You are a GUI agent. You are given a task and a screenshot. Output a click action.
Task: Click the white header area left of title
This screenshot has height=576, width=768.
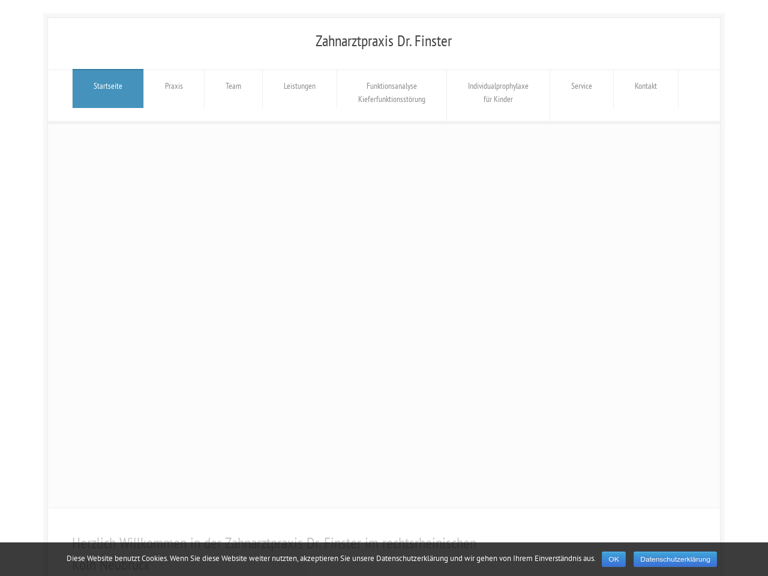click(x=170, y=42)
